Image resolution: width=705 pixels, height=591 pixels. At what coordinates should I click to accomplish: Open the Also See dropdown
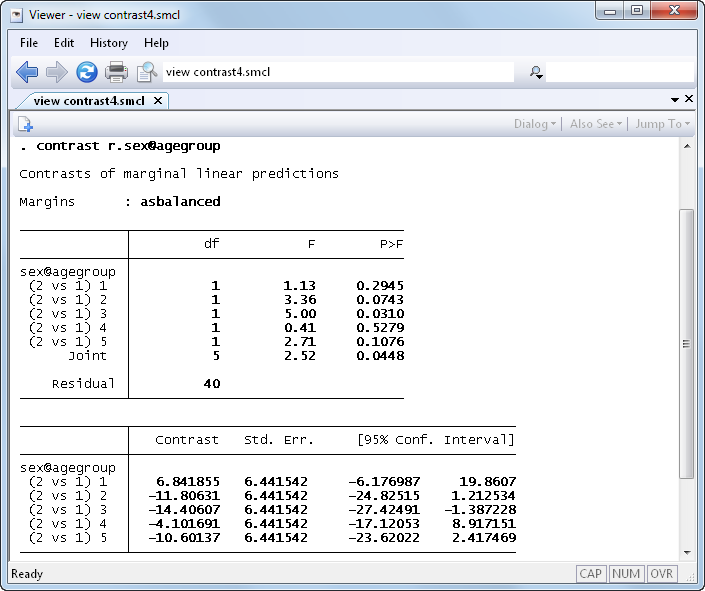[x=596, y=124]
